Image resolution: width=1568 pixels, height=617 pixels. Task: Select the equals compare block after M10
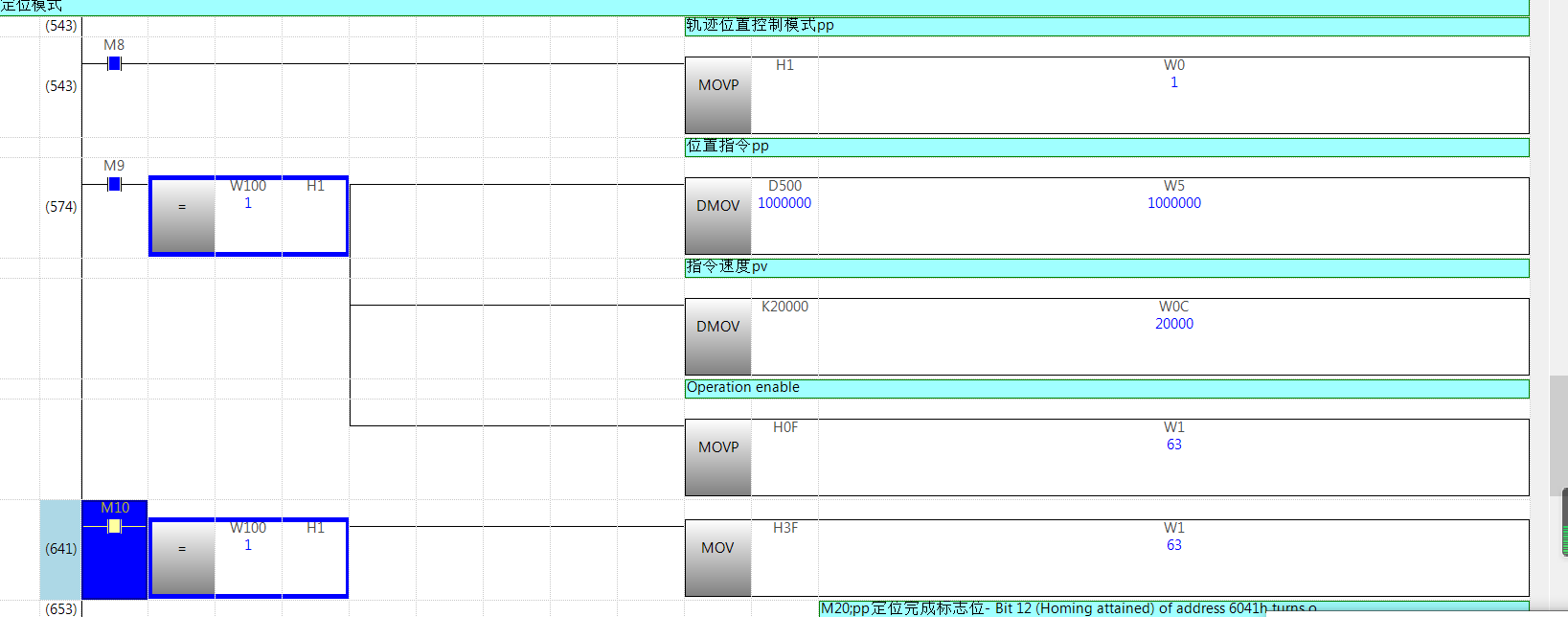[x=182, y=559]
